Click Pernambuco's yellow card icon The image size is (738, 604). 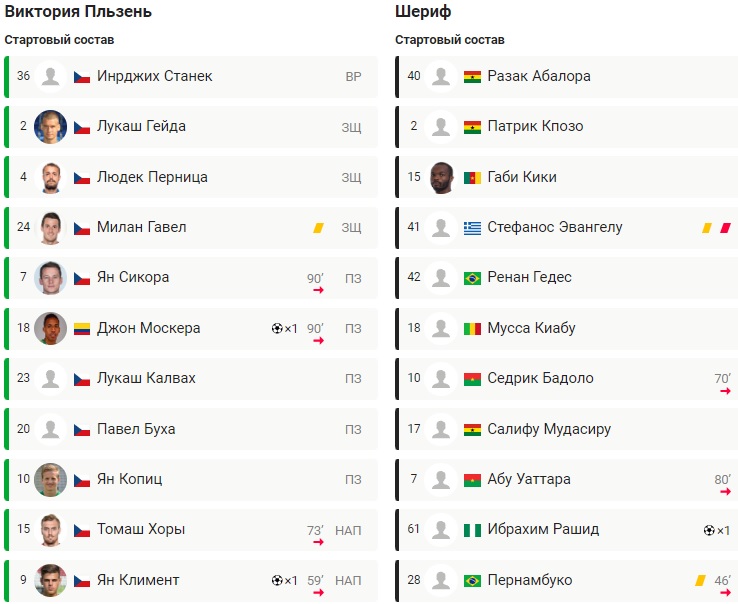coord(700,580)
